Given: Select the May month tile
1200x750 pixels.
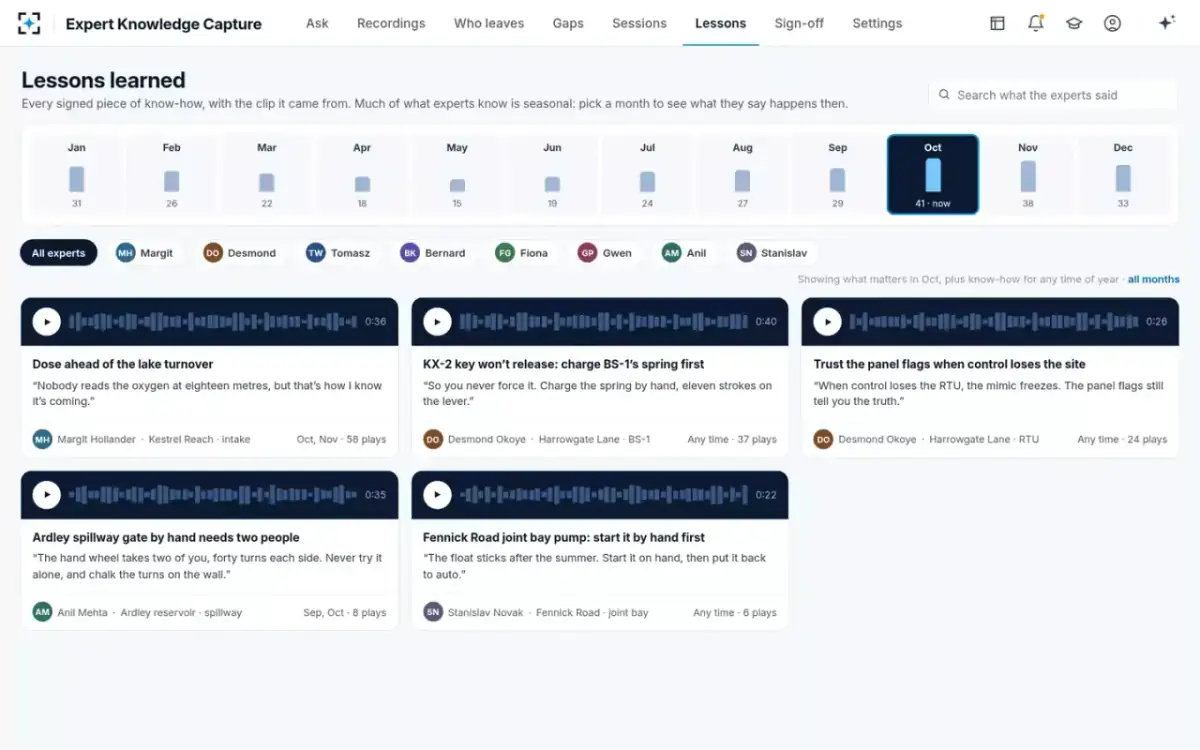Looking at the screenshot, I should (x=457, y=175).
